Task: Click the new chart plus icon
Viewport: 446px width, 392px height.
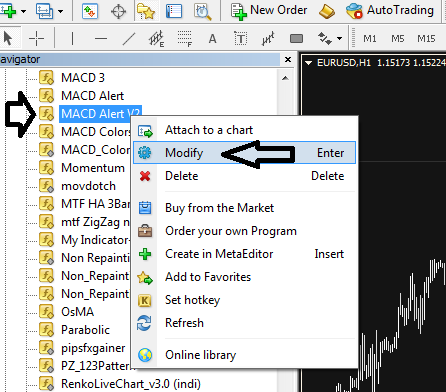Action: pos(8,11)
